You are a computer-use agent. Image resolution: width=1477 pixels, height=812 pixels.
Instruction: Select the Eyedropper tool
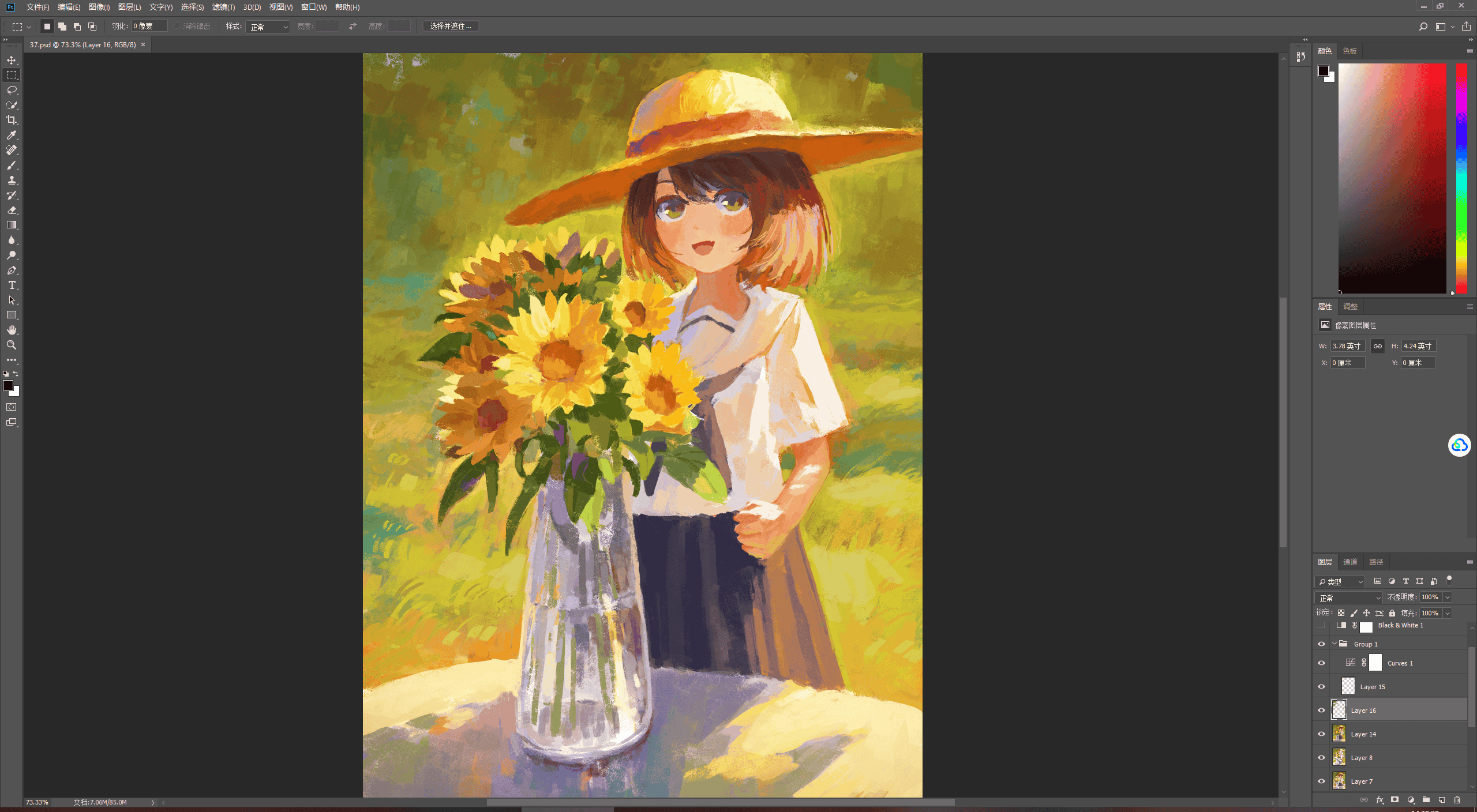[x=12, y=135]
